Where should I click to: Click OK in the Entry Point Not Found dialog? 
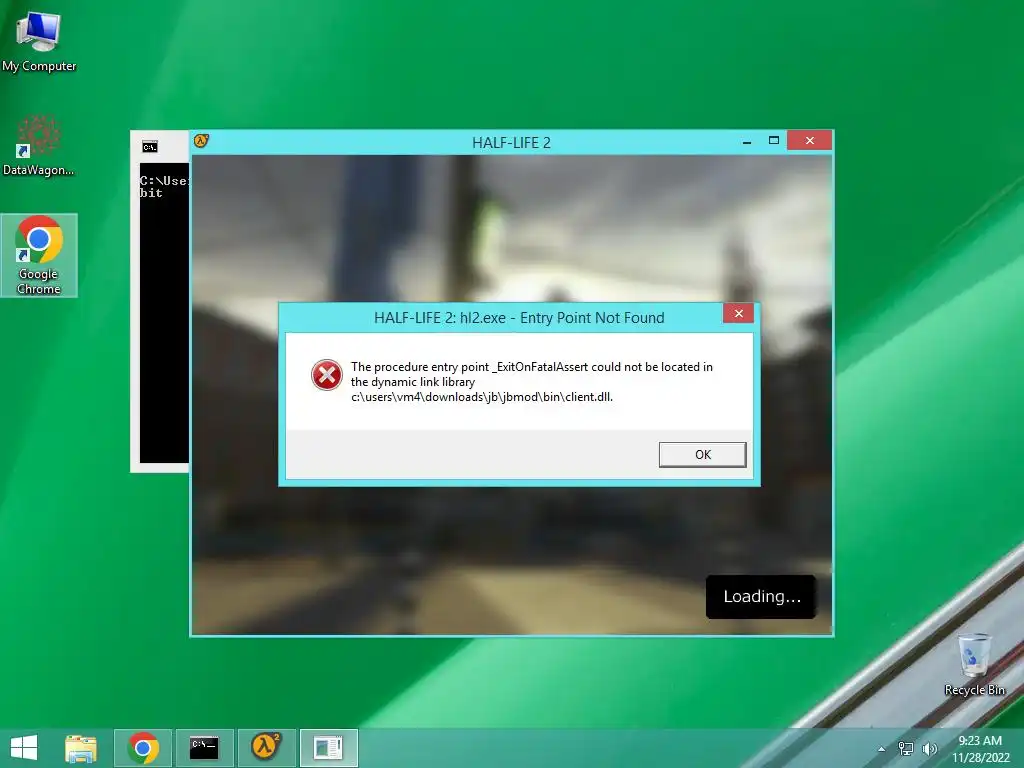coord(702,455)
